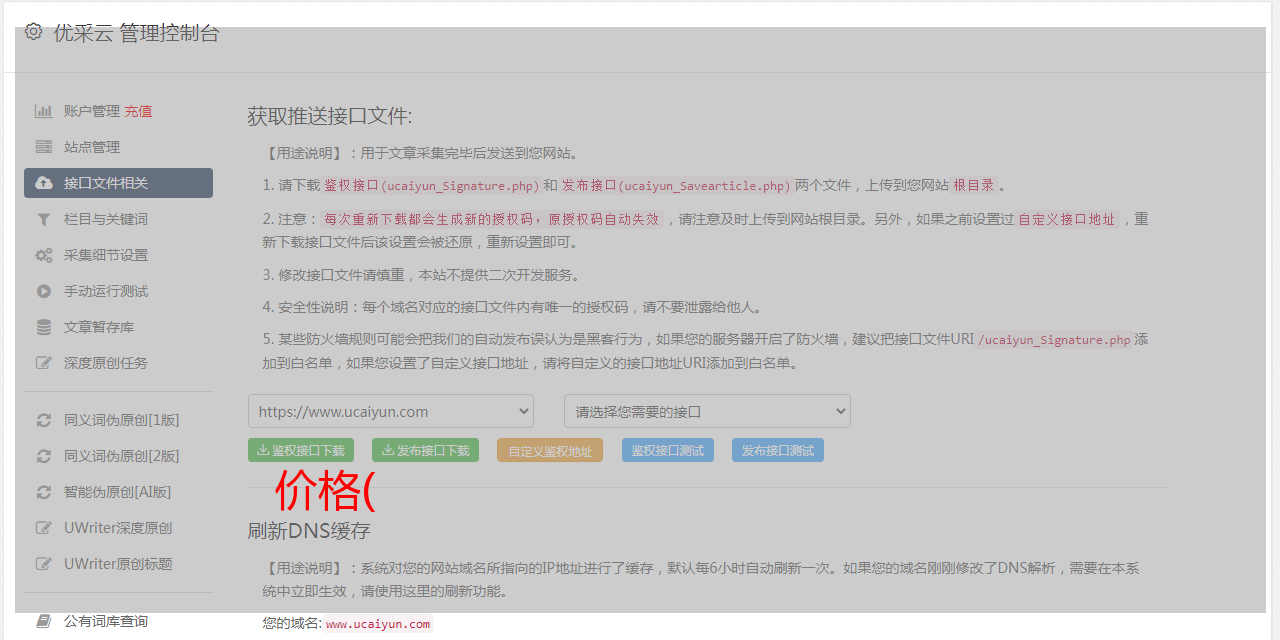Click the edit icon beside 深度原创任务
1280x640 pixels.
coord(44,363)
